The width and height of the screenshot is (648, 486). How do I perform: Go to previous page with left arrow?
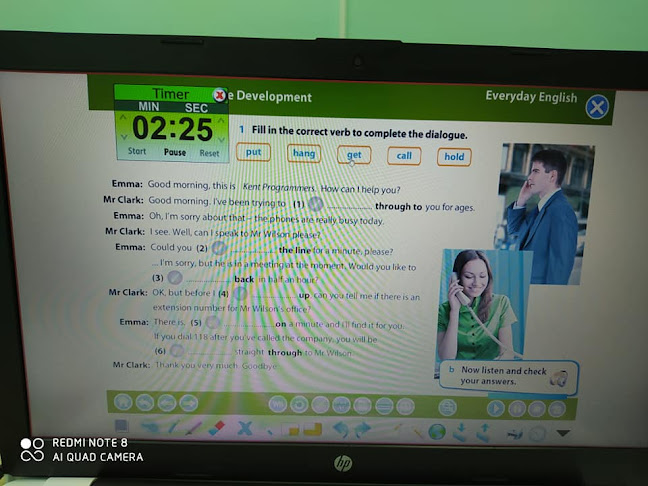click(167, 403)
